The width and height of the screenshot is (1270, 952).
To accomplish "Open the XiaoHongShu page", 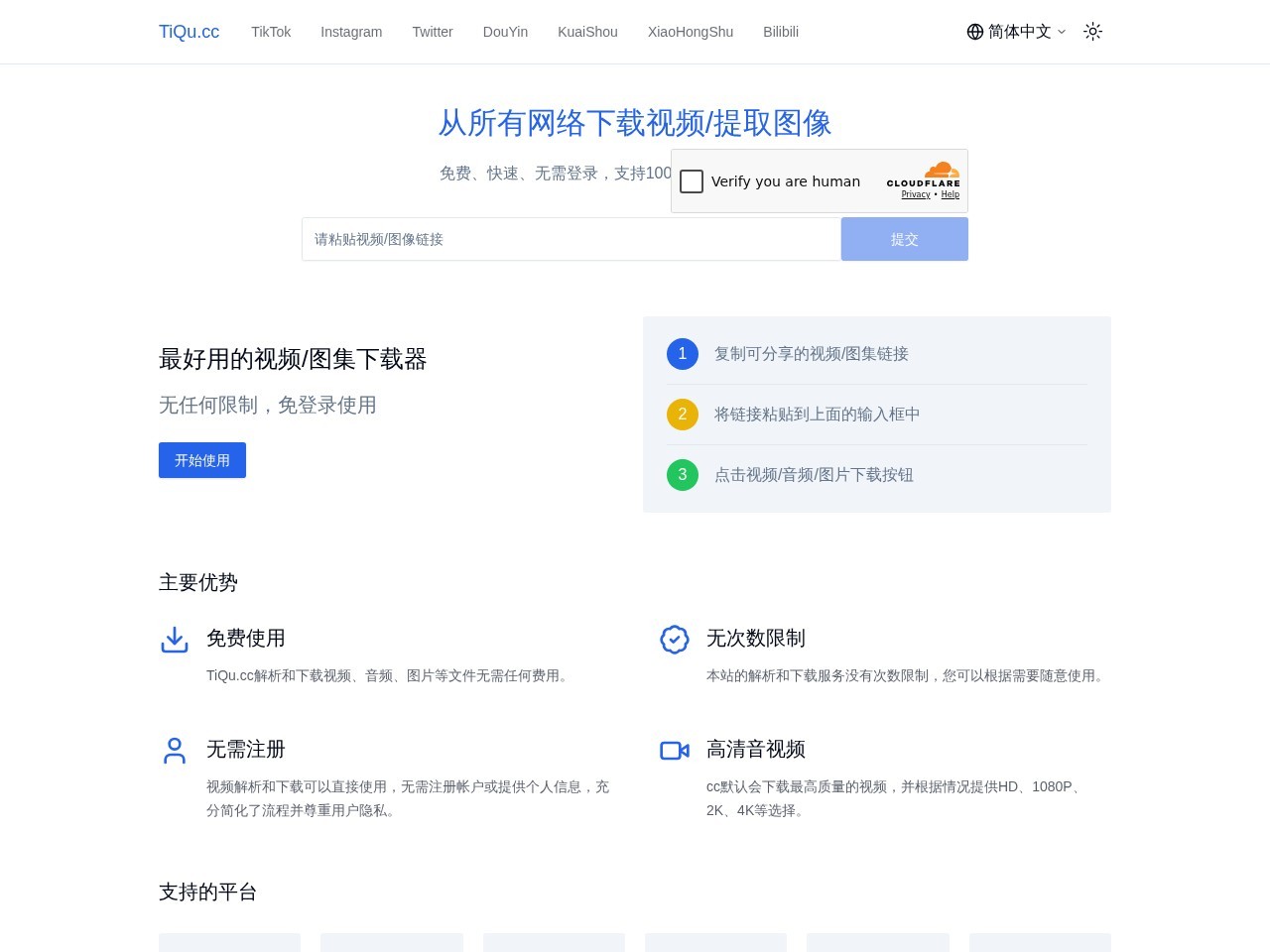I will point(691,32).
